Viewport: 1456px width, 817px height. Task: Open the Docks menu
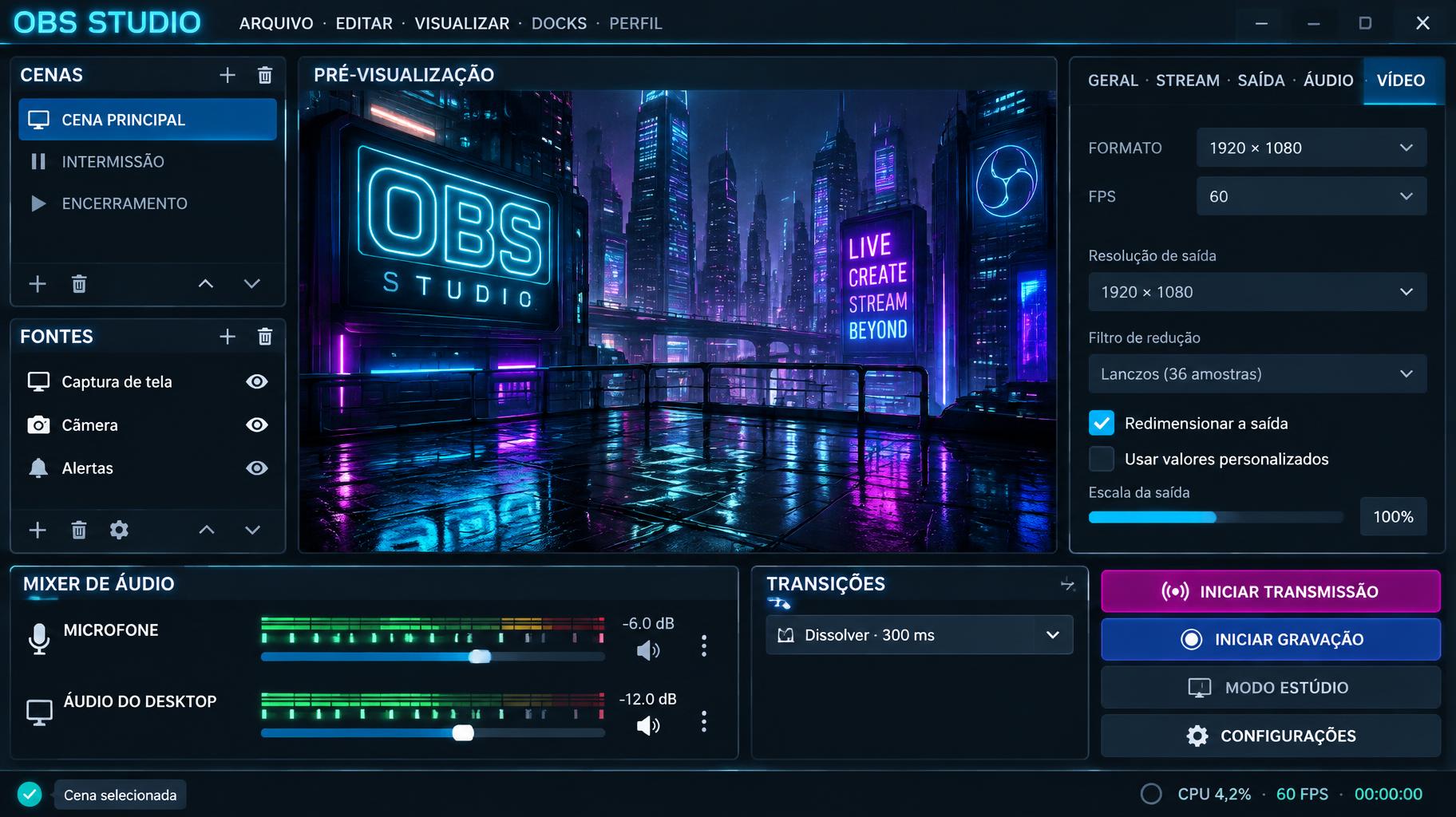[x=559, y=24]
